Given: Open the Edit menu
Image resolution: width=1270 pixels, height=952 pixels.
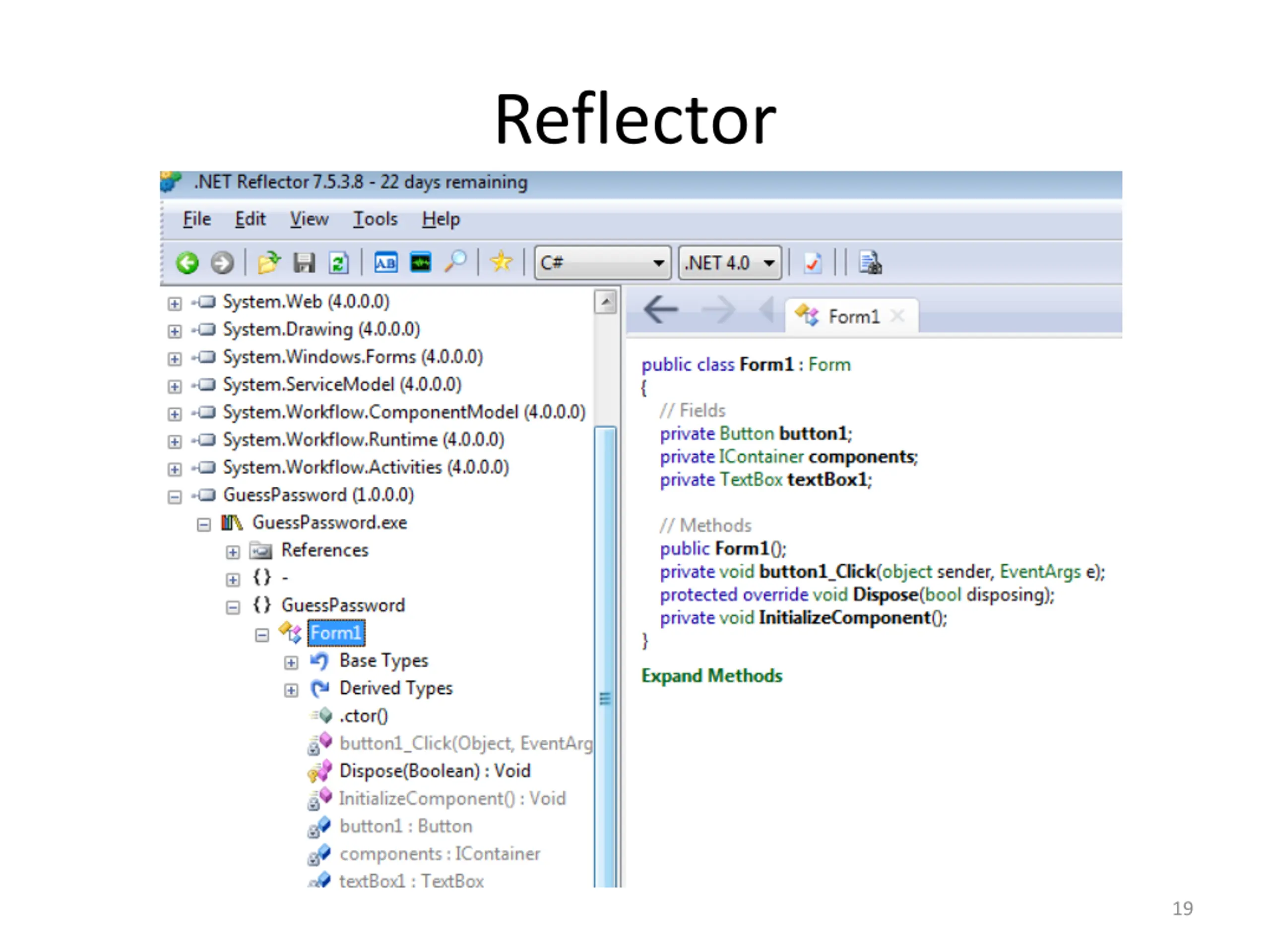Looking at the screenshot, I should (x=251, y=219).
